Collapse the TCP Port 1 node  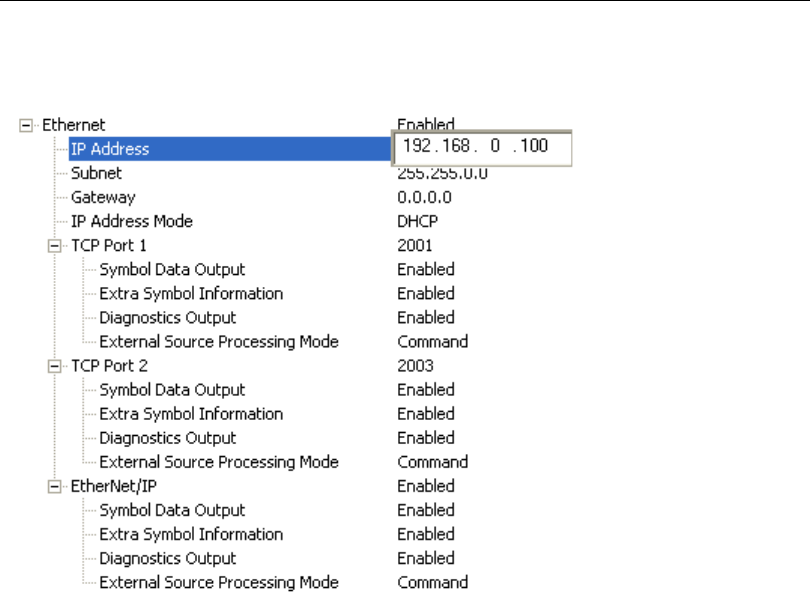pyautogui.click(x=54, y=246)
